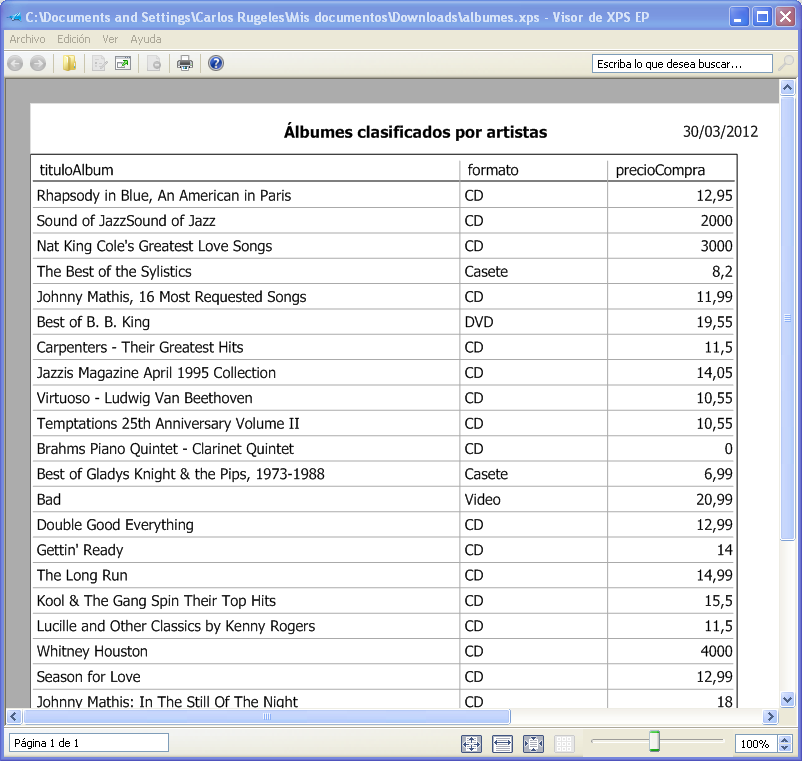The image size is (802, 761).
Task: Click the vertical scrollbar up arrow
Action: [787, 88]
